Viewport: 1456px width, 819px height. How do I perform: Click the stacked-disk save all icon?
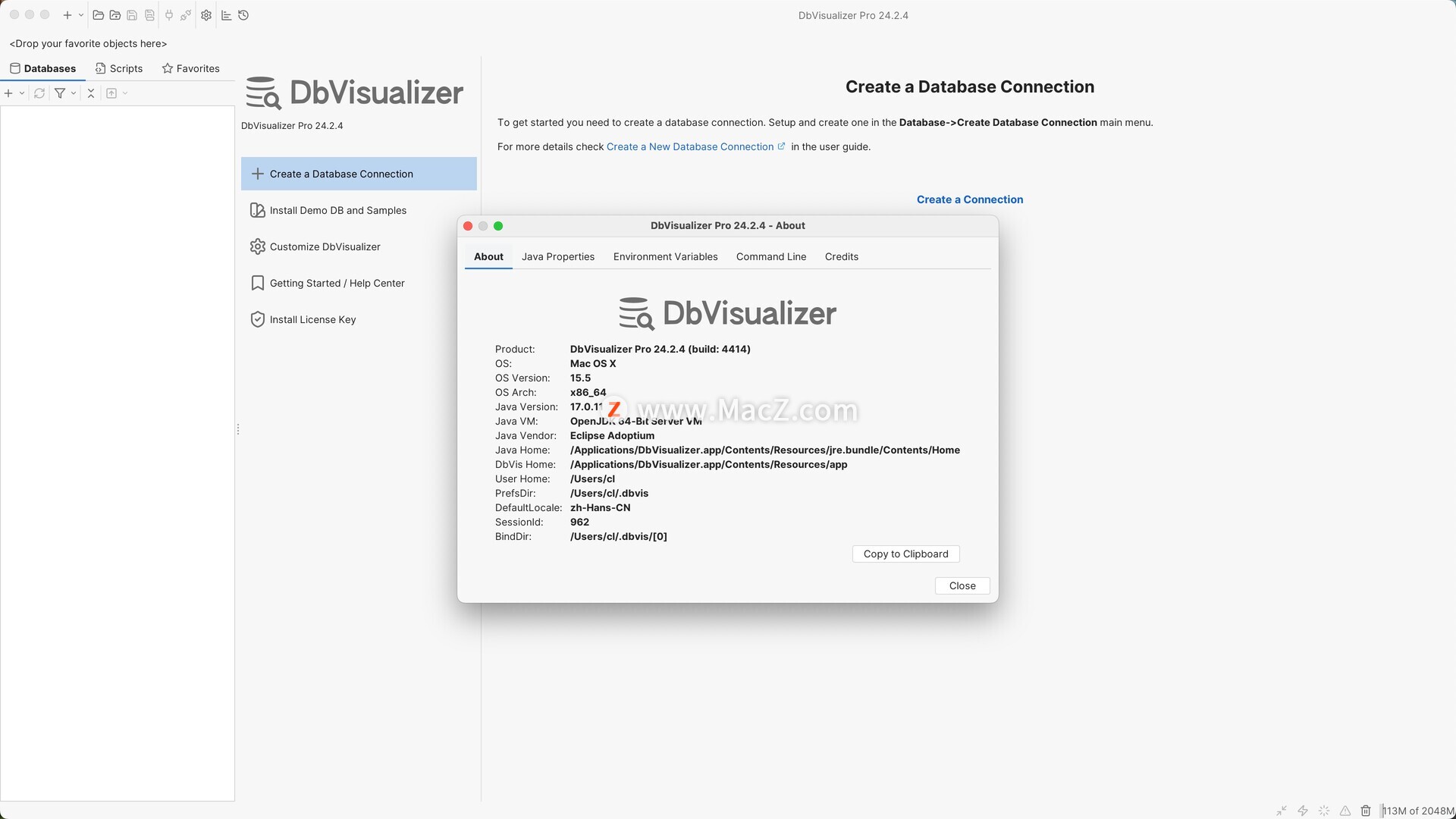[149, 15]
